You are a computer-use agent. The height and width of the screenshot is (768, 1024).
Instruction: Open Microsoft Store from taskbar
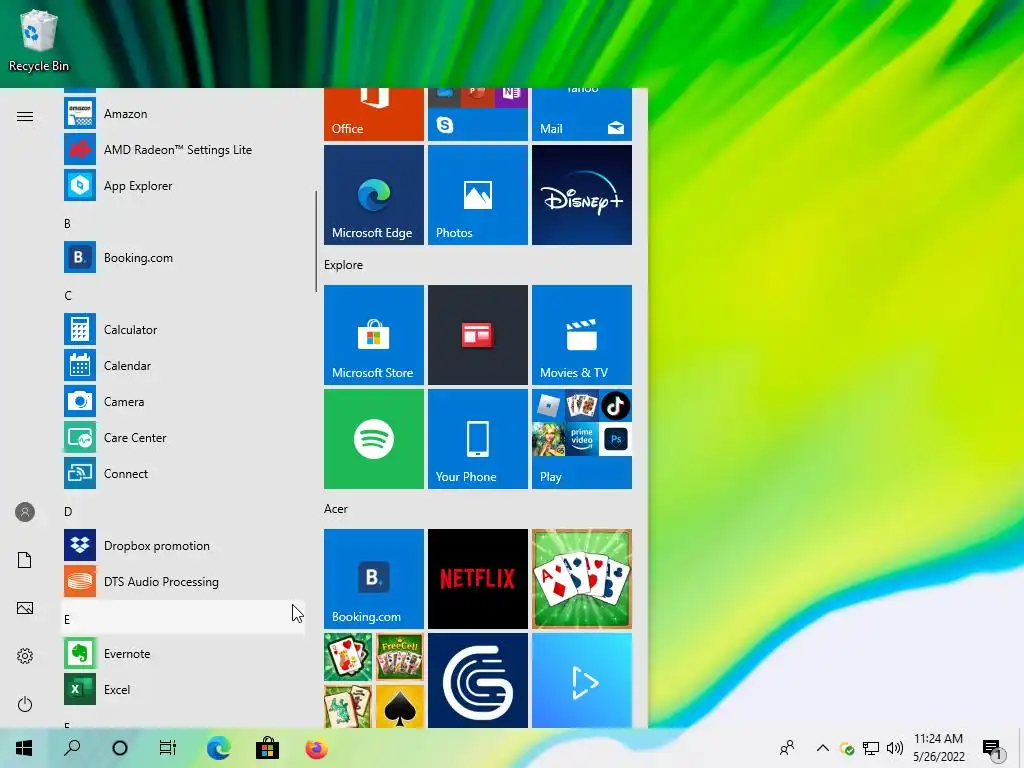tap(267, 748)
